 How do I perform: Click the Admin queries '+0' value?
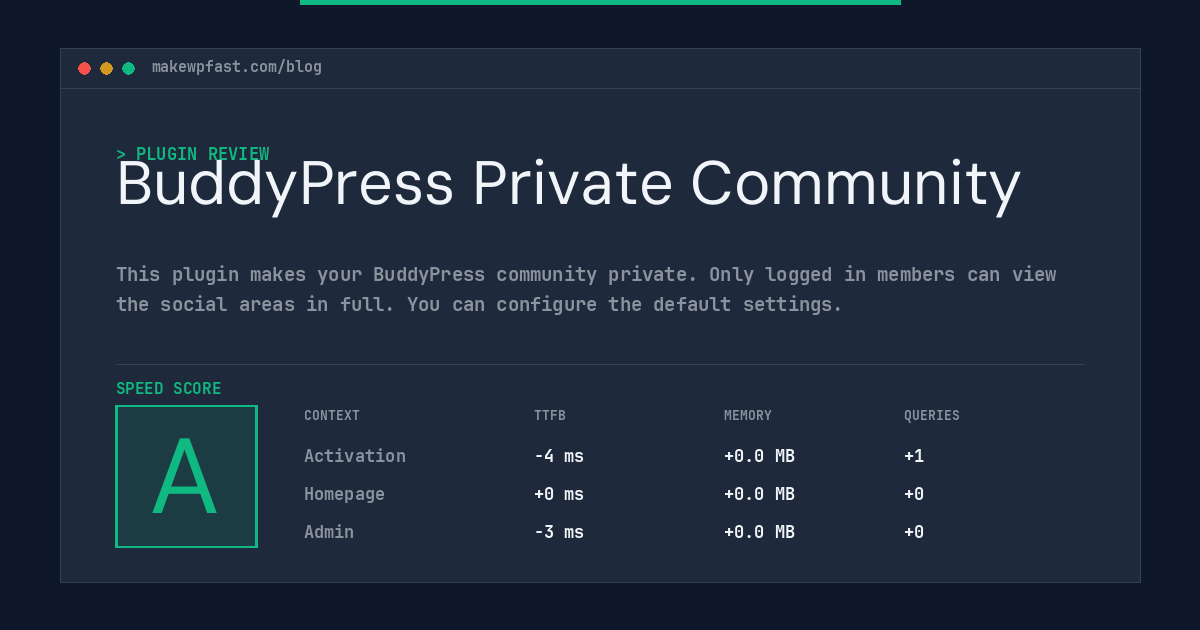point(914,532)
